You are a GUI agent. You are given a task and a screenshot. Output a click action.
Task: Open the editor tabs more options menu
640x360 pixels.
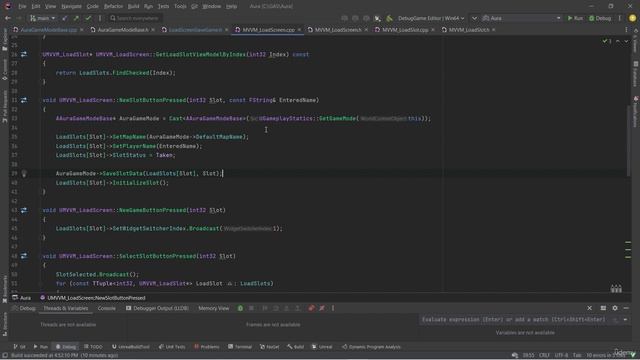coord(626,30)
